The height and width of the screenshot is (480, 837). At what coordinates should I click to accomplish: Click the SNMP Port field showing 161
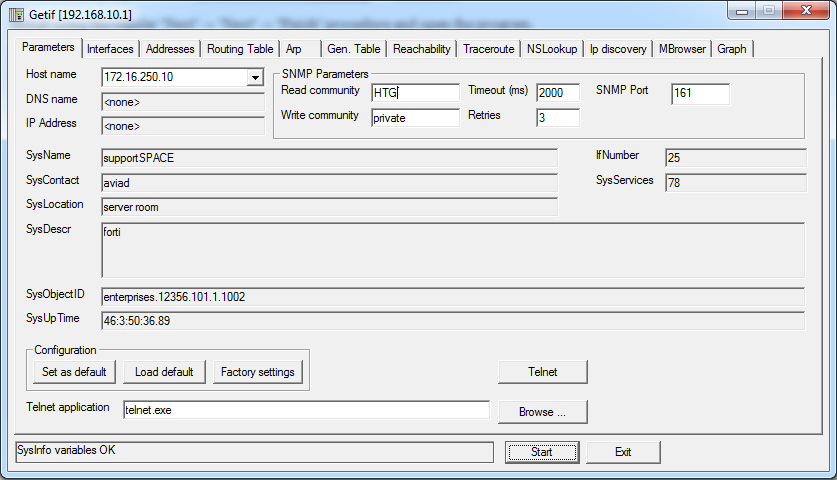700,93
